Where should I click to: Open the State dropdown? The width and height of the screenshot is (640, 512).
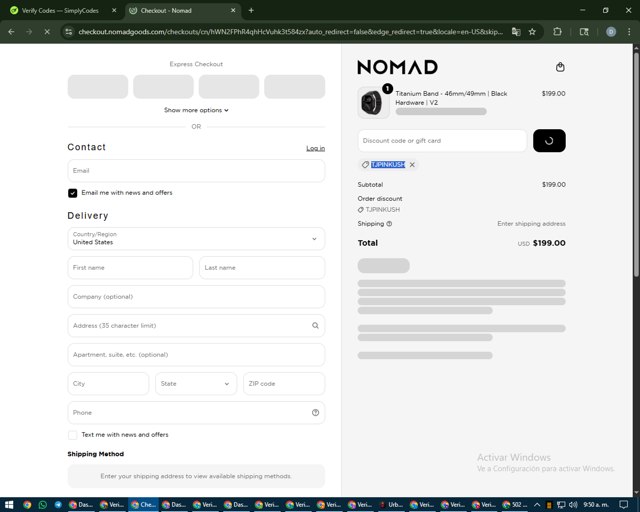[x=196, y=383]
